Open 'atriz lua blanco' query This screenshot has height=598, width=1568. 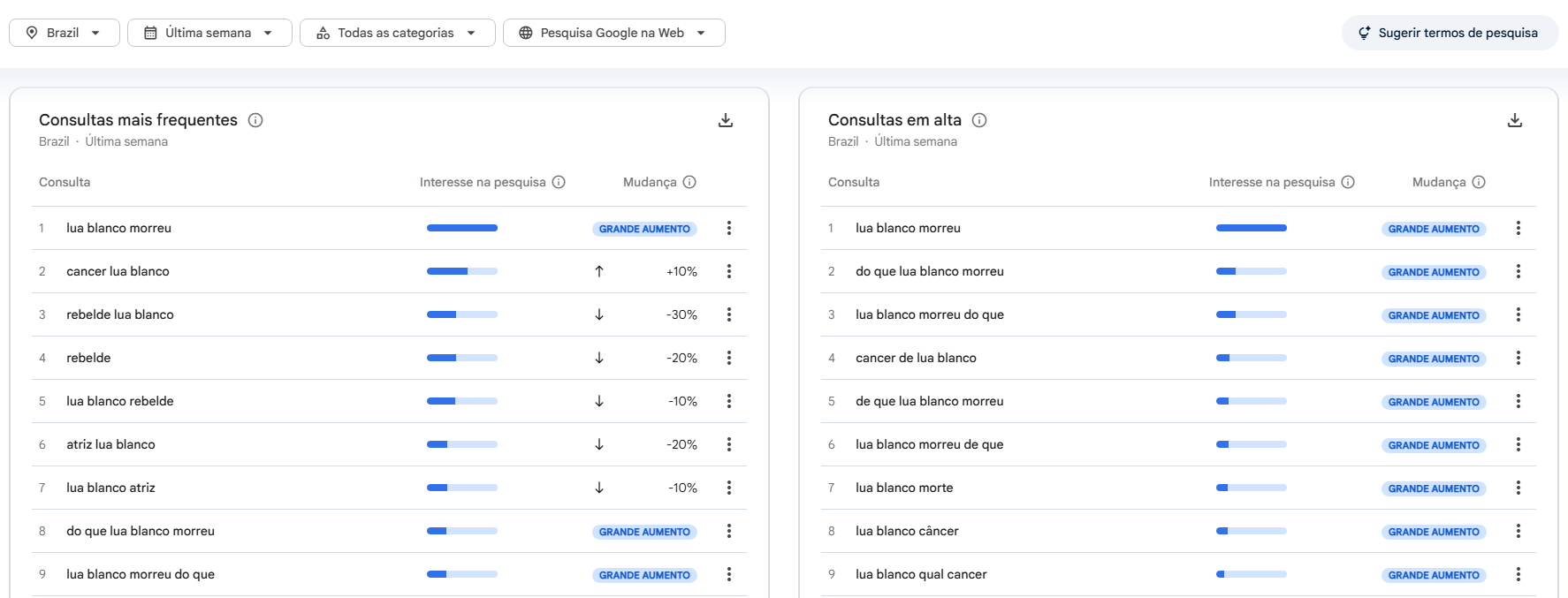coord(110,444)
